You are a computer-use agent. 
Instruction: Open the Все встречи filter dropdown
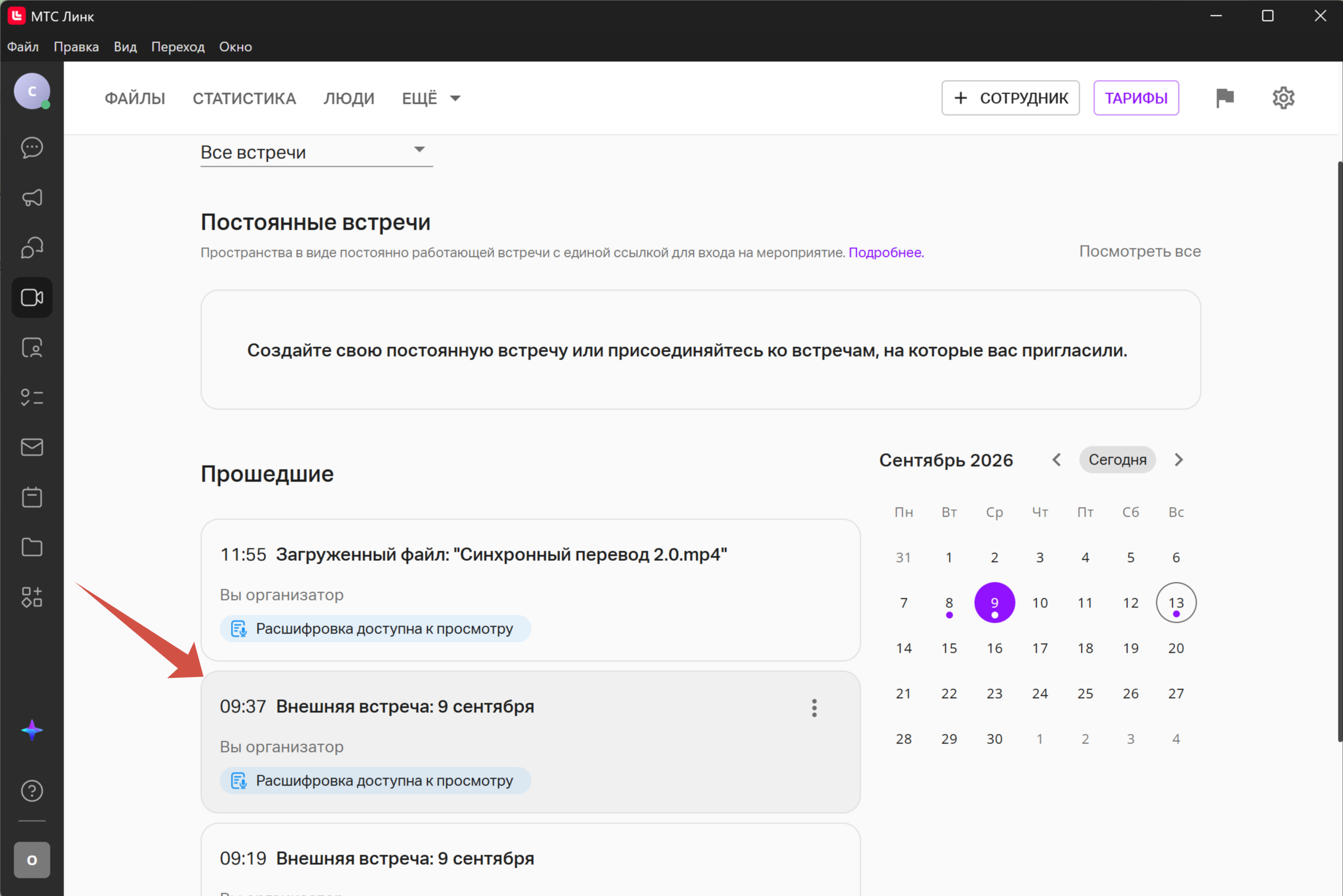coord(316,152)
